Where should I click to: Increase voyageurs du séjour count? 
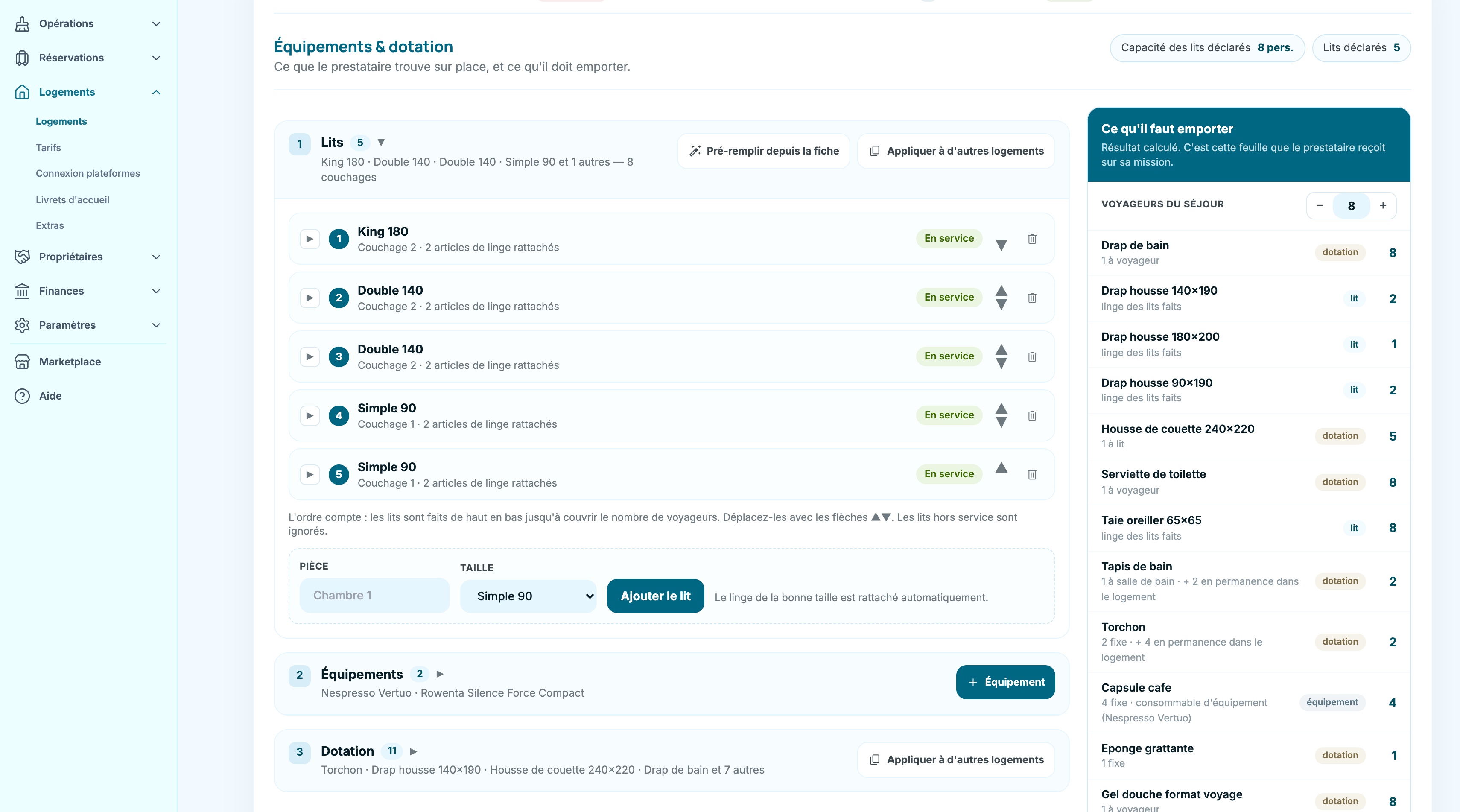(1383, 206)
